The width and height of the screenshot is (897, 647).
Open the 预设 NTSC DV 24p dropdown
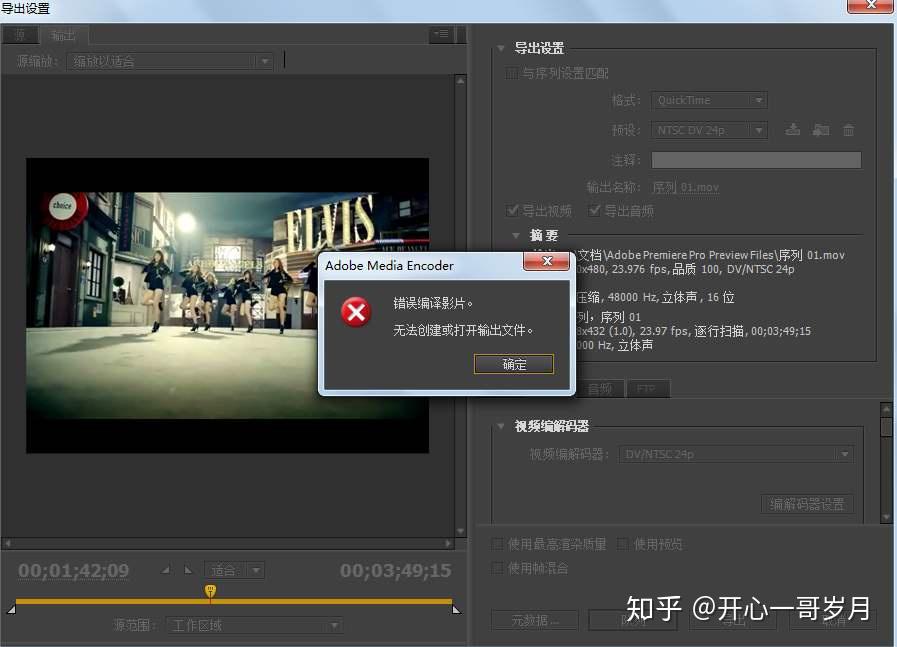[709, 130]
